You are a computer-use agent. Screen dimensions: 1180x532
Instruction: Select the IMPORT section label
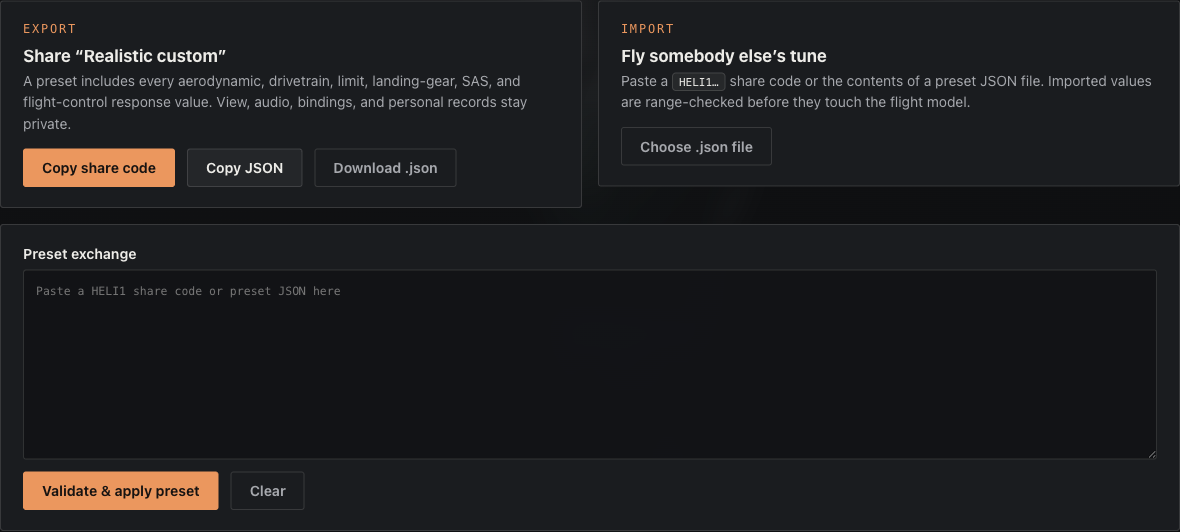click(647, 29)
